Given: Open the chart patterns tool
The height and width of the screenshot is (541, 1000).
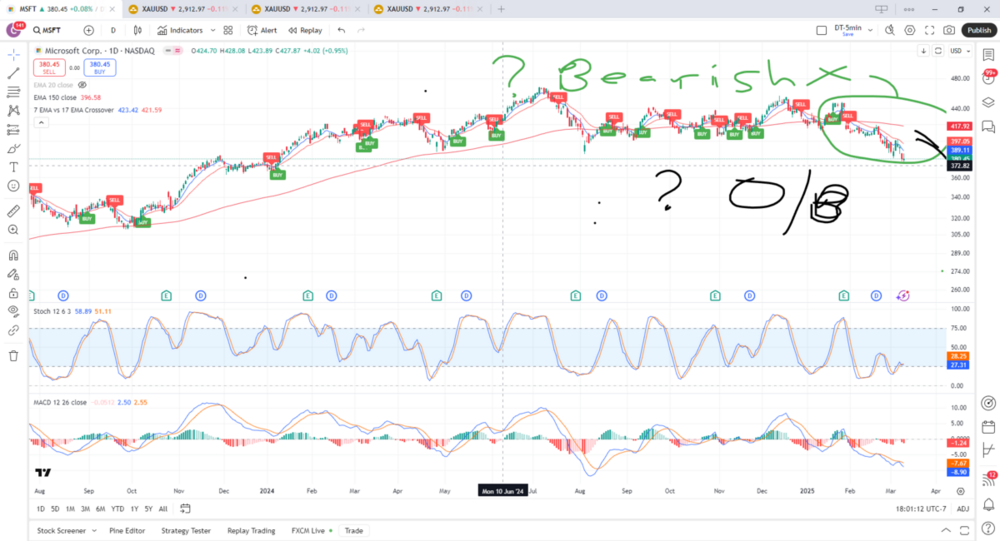Looking at the screenshot, I should coord(13,111).
